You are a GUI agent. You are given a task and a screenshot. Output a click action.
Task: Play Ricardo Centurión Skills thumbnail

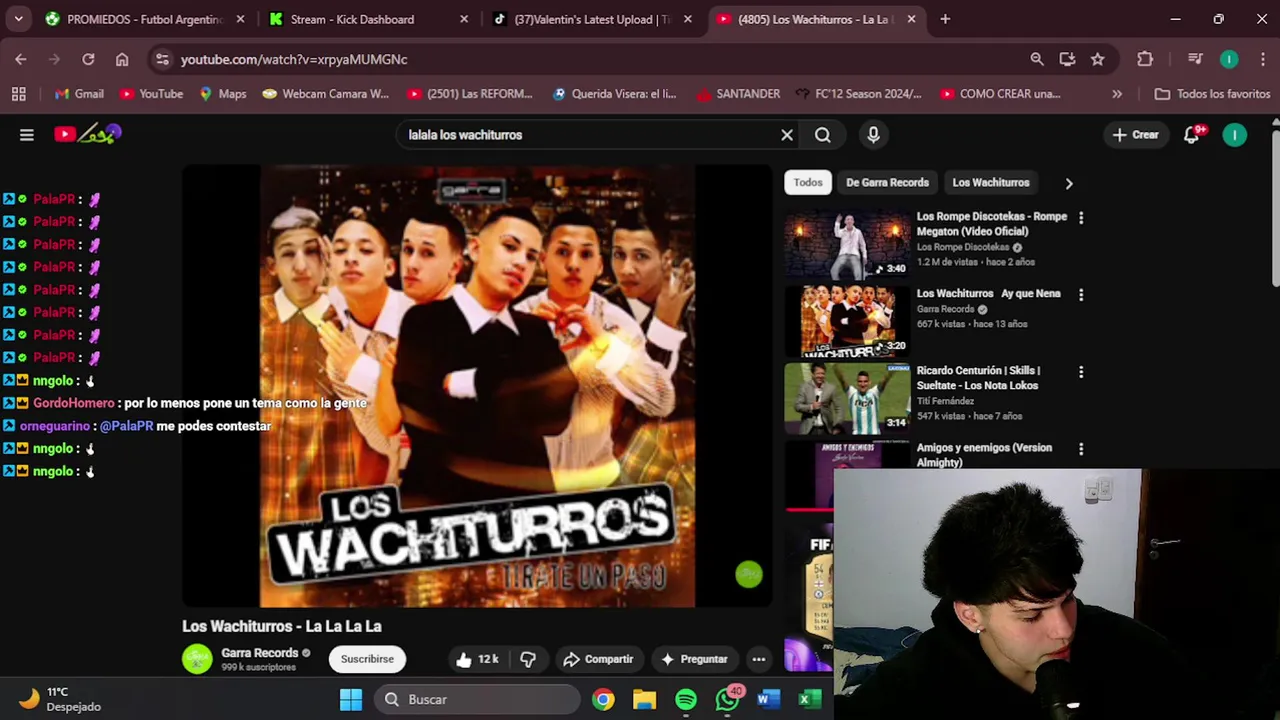click(847, 398)
